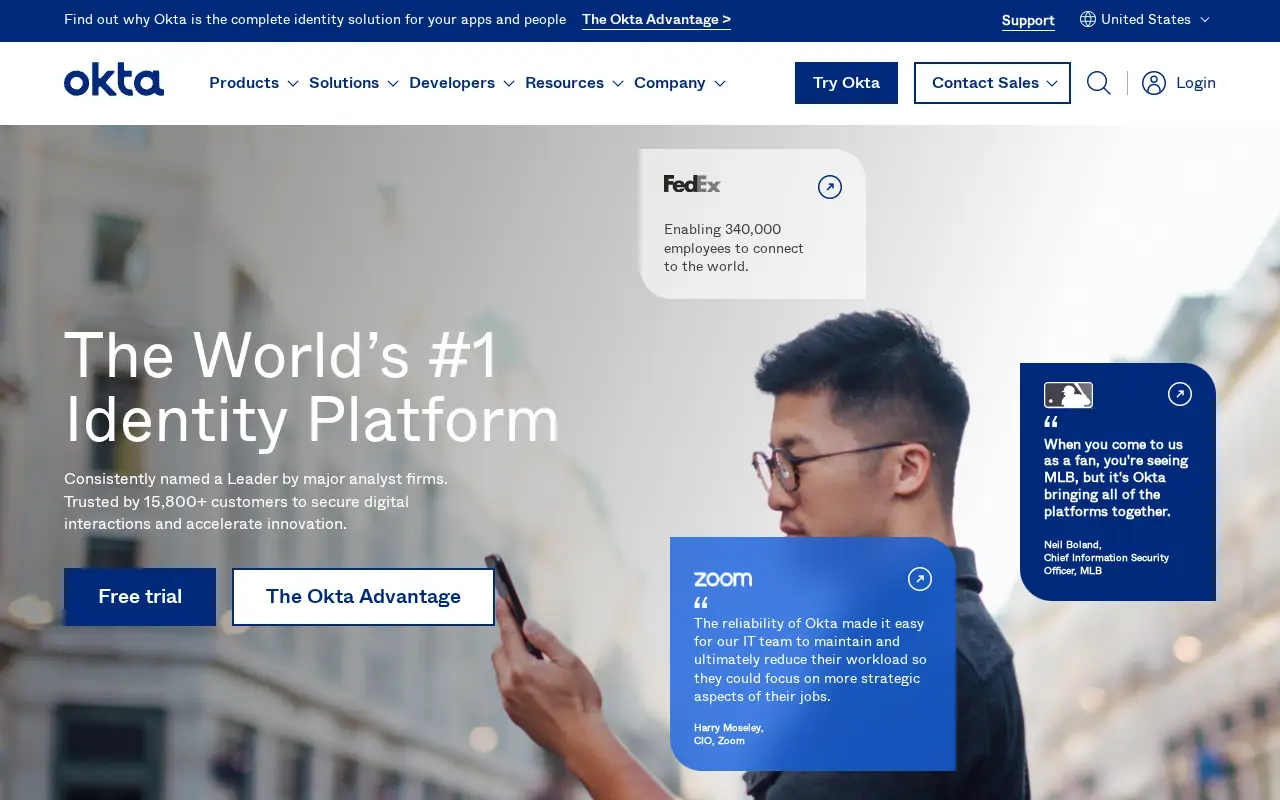Click the Okta logo
Viewport: 1280px width, 800px height.
point(114,81)
